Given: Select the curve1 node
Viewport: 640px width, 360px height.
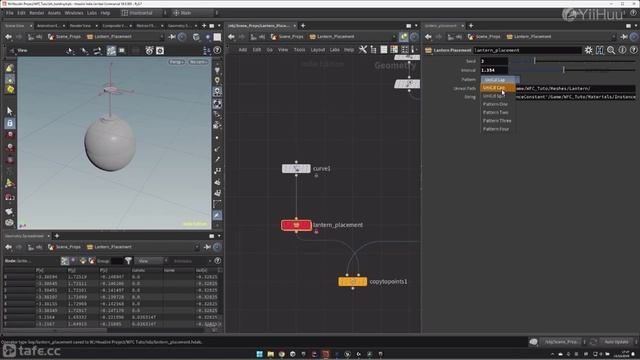Looking at the screenshot, I should [296, 169].
